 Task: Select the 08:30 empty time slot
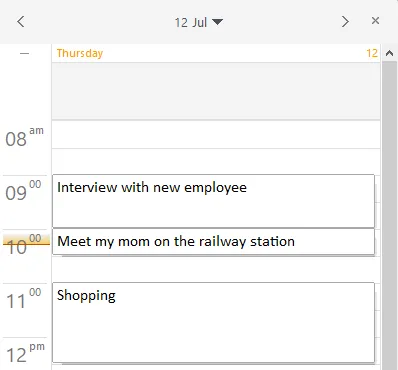coord(216,162)
